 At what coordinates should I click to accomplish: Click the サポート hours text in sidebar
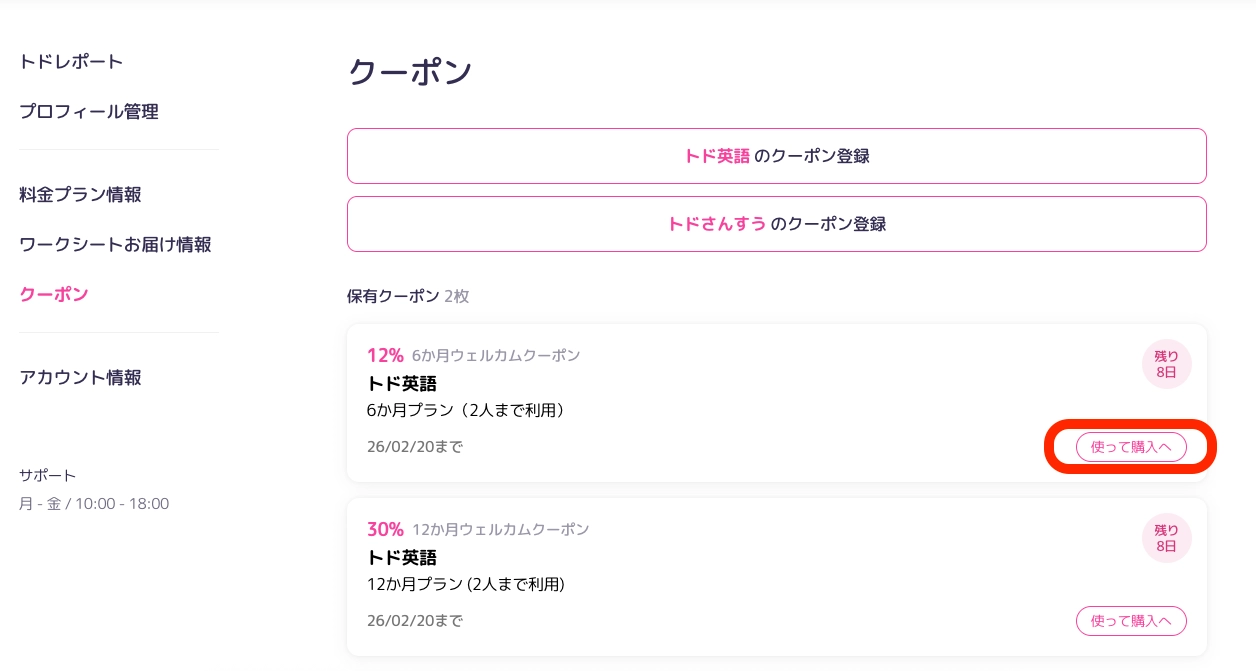tap(94, 504)
